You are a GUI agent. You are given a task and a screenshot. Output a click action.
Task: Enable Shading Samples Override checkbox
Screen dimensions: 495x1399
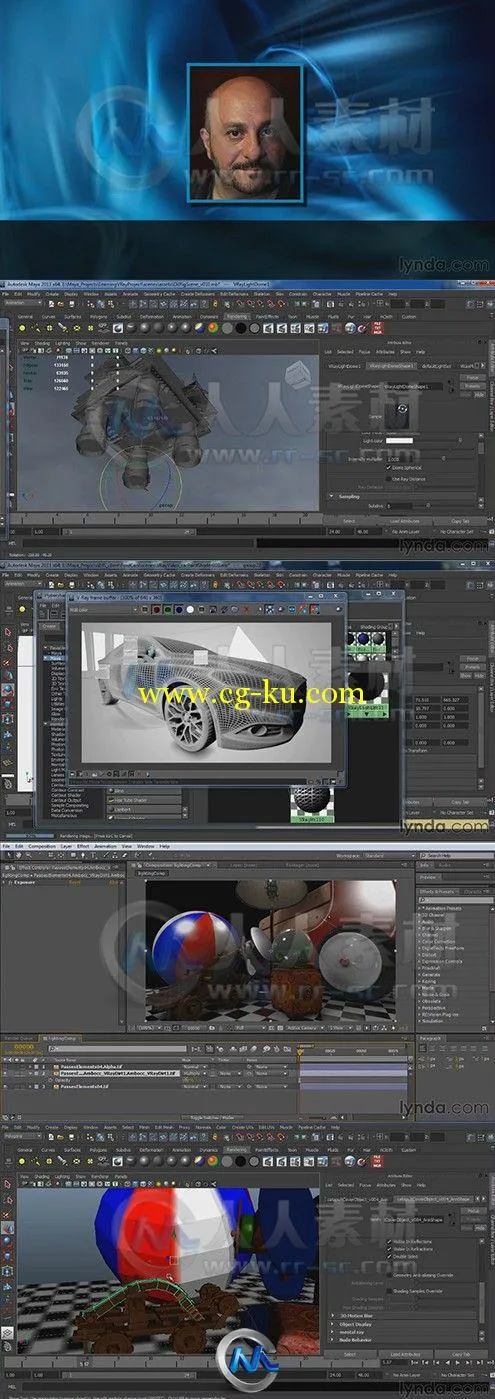tap(389, 1291)
